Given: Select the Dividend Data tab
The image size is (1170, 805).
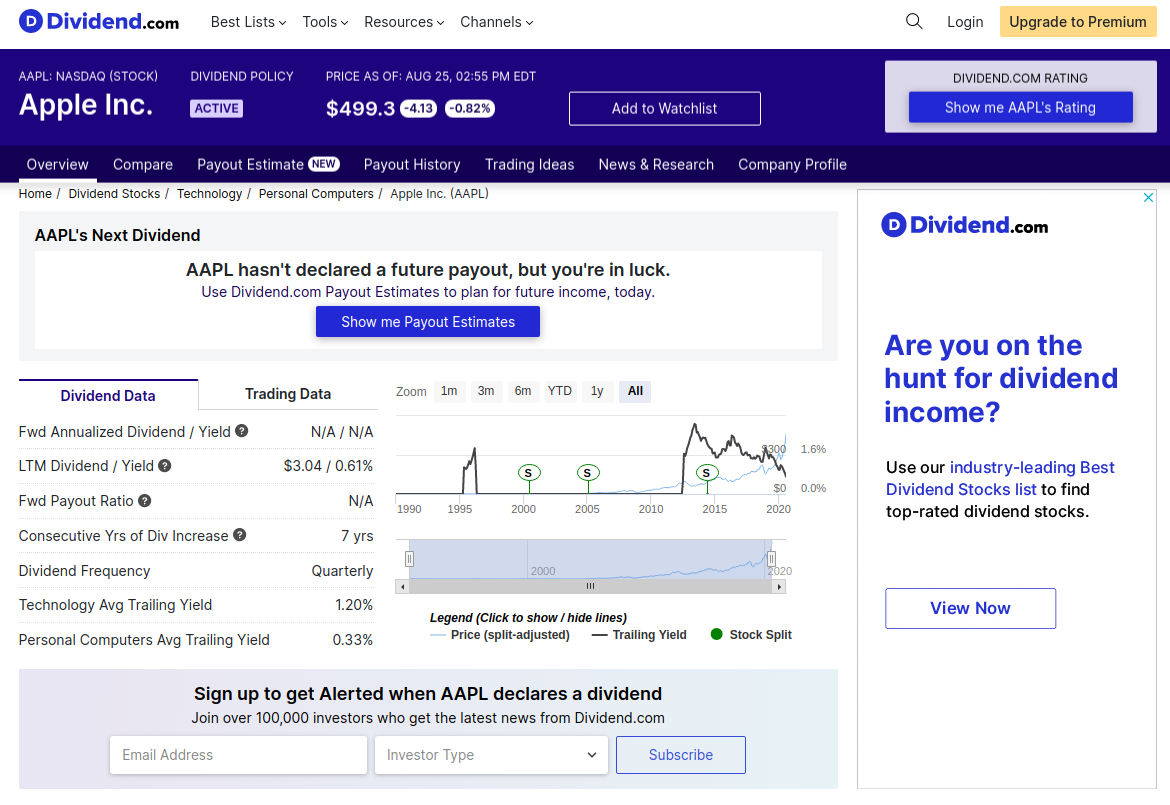Looking at the screenshot, I should coord(108,395).
